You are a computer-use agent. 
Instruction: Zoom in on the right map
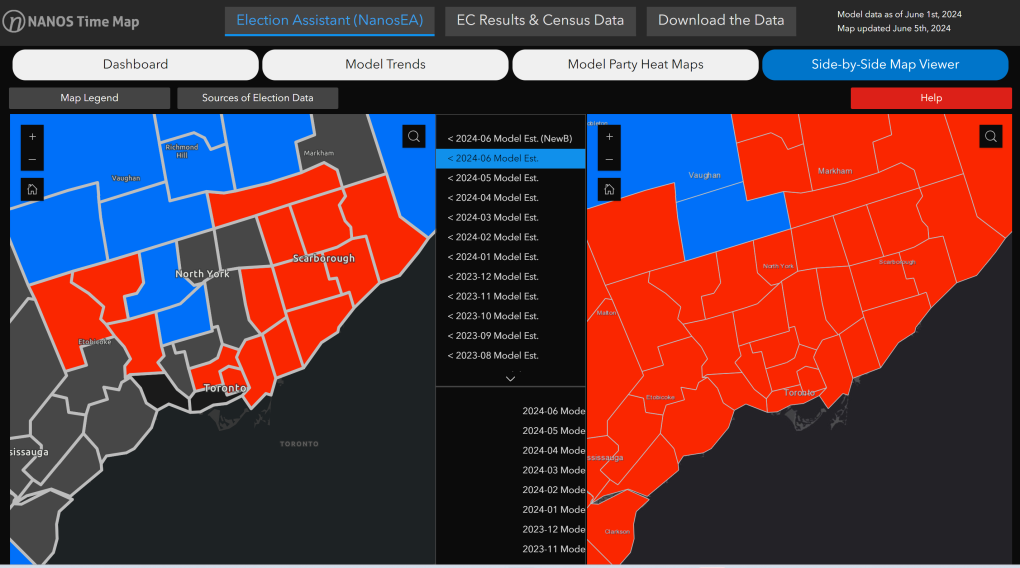[610, 137]
